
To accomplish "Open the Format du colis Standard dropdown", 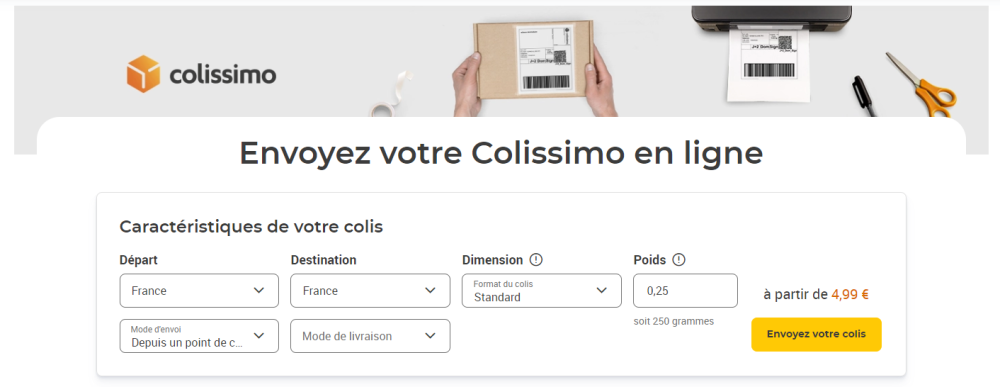I will (541, 291).
